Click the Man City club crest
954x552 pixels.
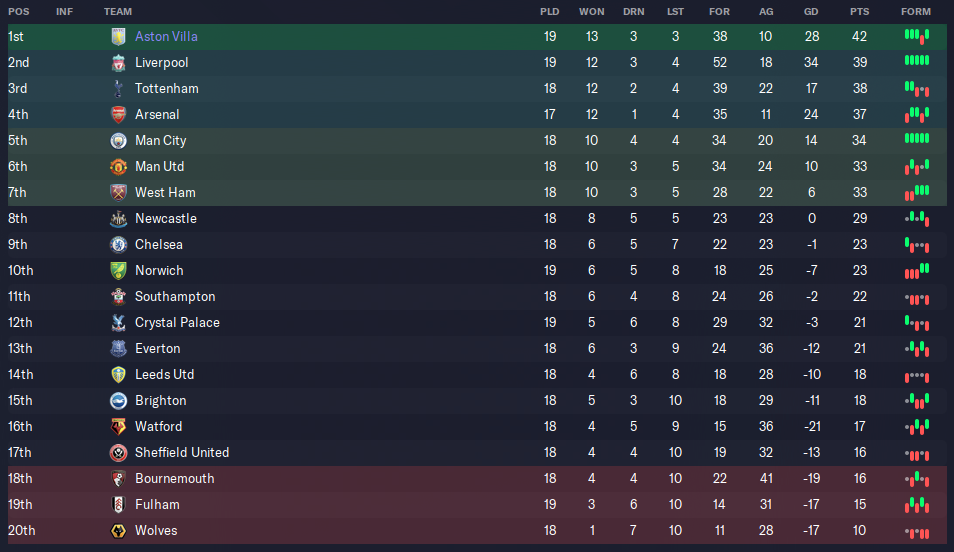(118, 141)
